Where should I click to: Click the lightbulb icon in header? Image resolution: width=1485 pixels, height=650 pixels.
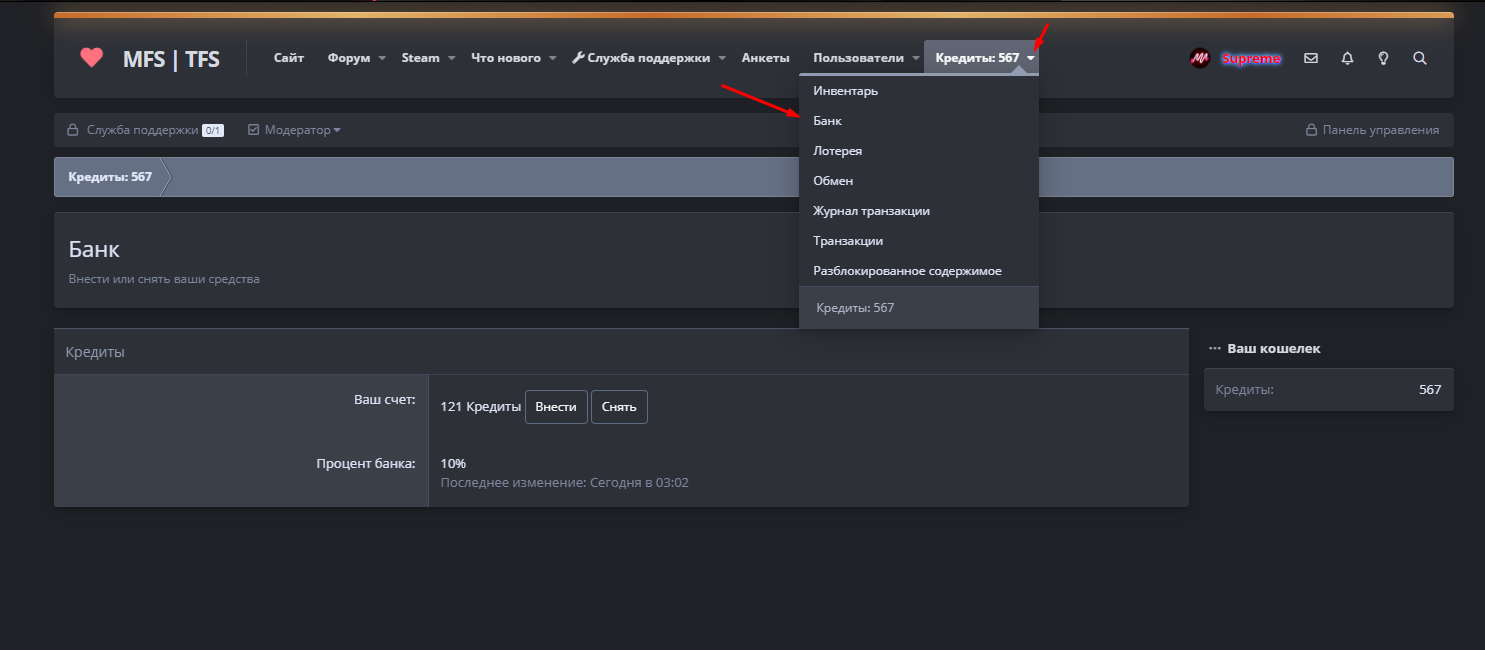pyautogui.click(x=1383, y=59)
